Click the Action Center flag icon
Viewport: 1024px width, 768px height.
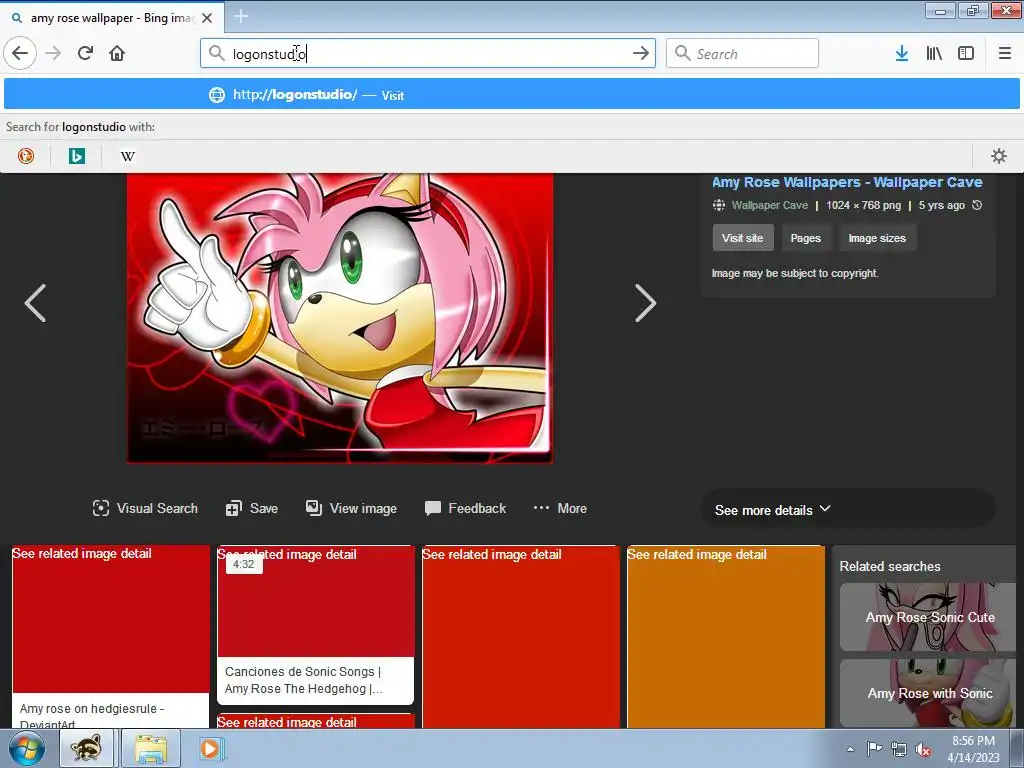click(x=874, y=749)
